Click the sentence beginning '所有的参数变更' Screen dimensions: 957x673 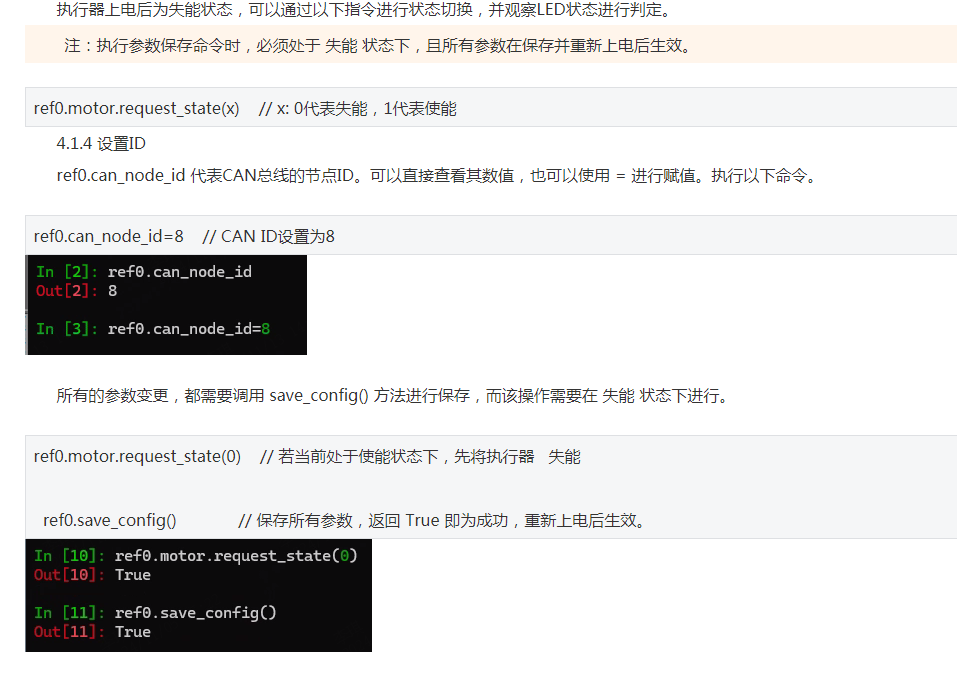point(392,396)
